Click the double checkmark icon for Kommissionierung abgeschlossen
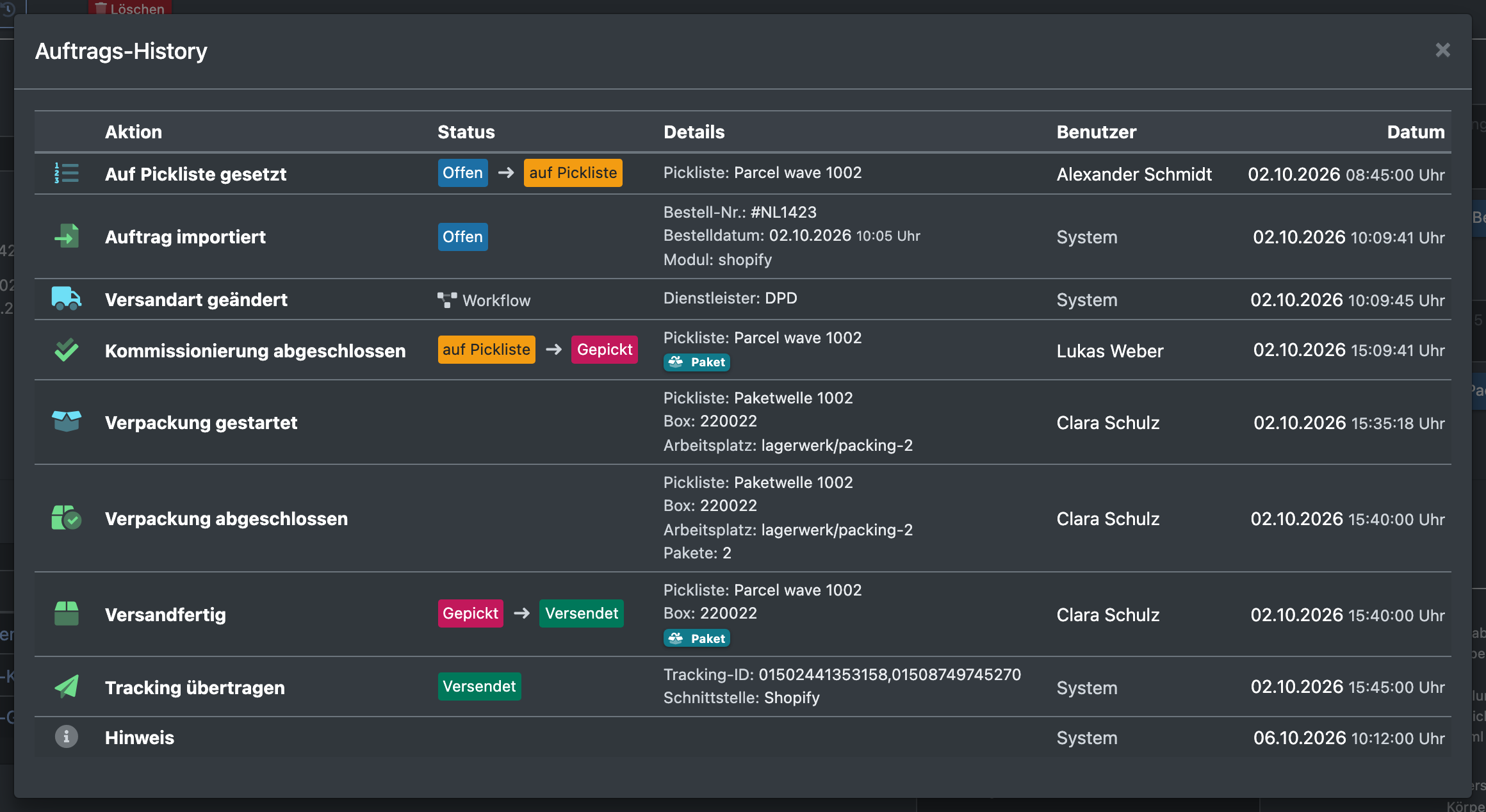This screenshot has height=812, width=1486. [67, 350]
